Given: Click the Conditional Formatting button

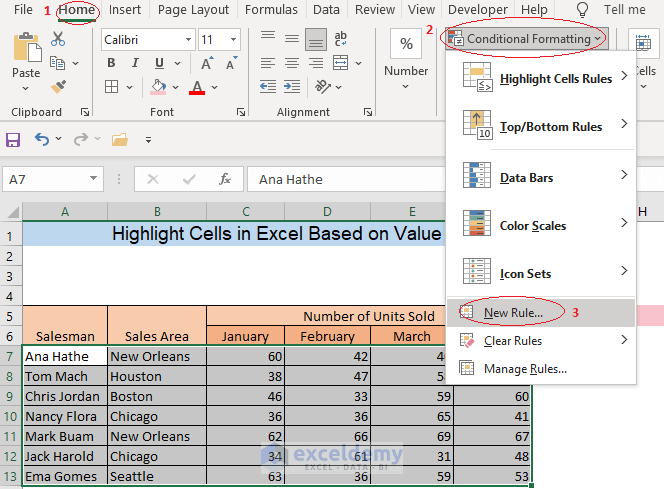Looking at the screenshot, I should [526, 39].
